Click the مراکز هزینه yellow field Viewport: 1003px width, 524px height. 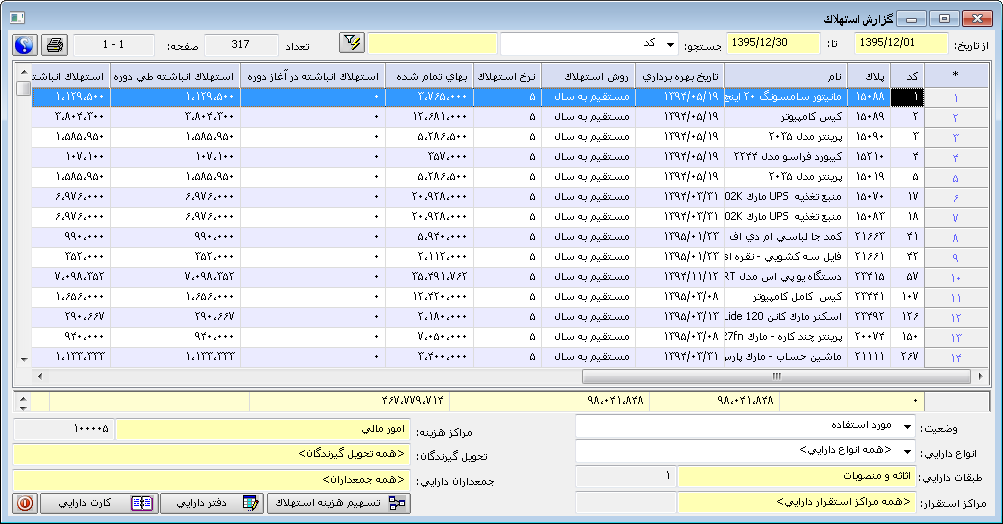point(263,429)
